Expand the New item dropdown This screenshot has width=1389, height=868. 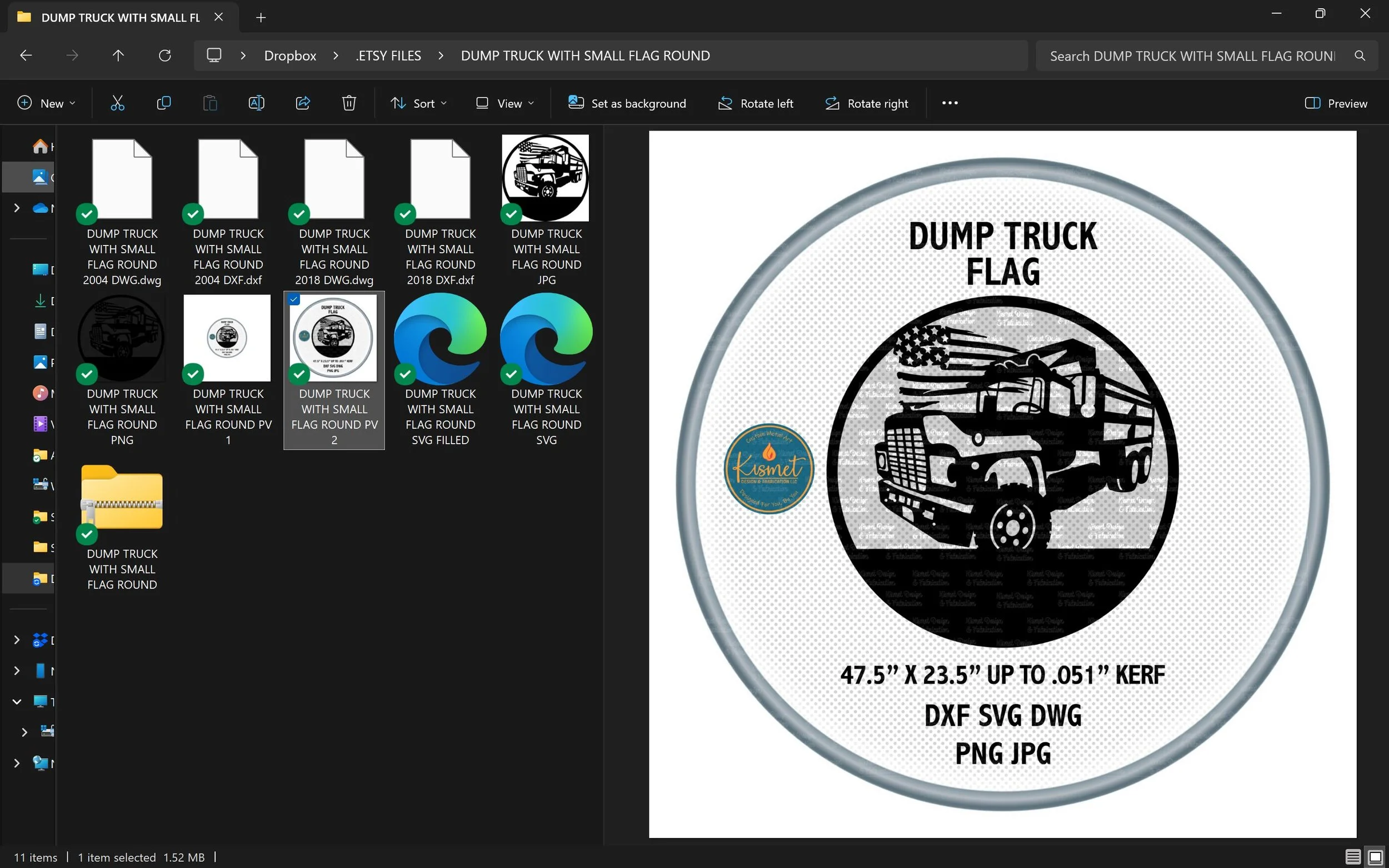click(x=47, y=103)
